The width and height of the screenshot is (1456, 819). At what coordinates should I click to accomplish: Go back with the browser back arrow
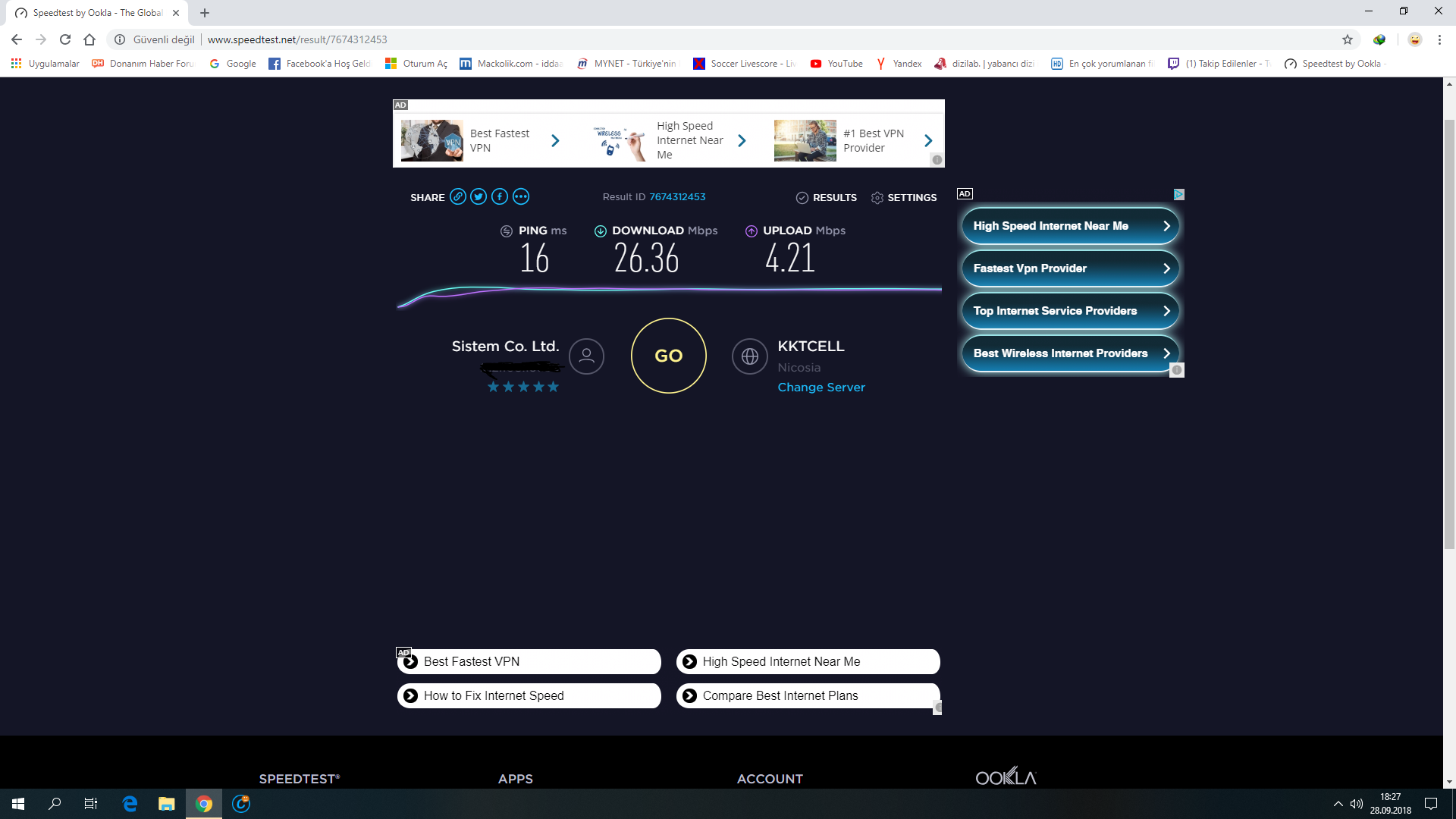click(x=17, y=39)
